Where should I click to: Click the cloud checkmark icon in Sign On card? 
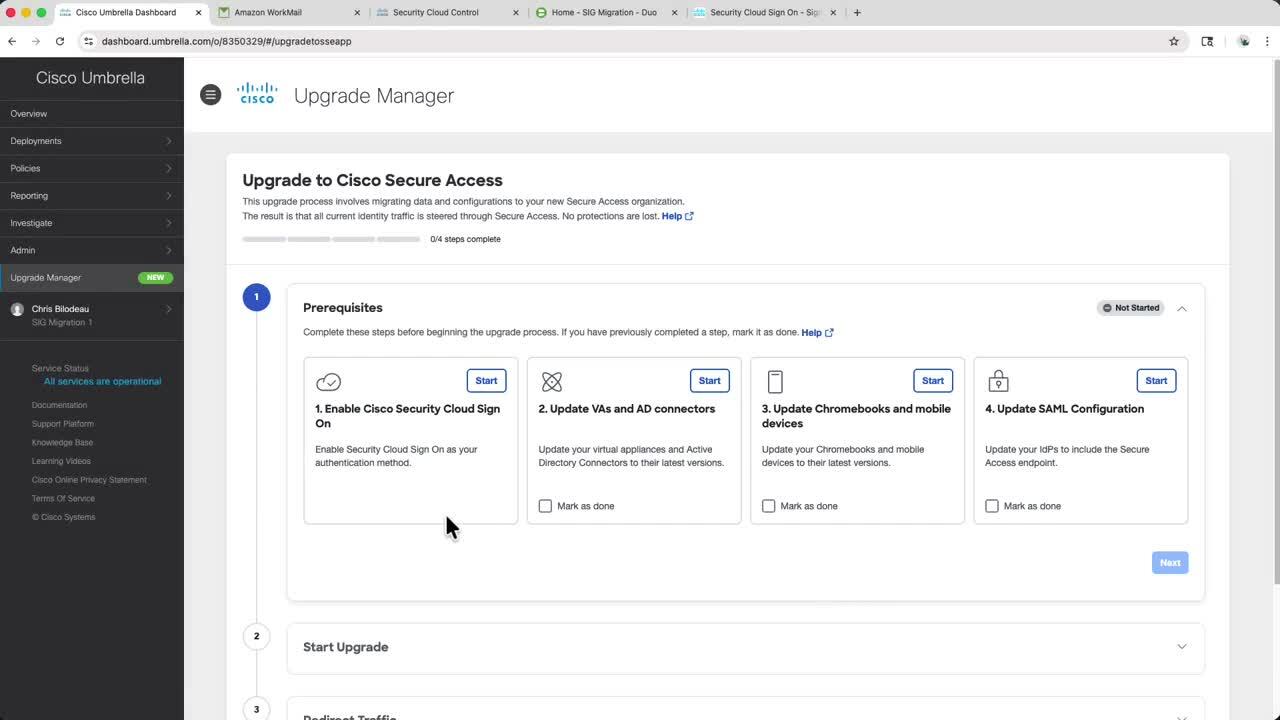click(328, 382)
